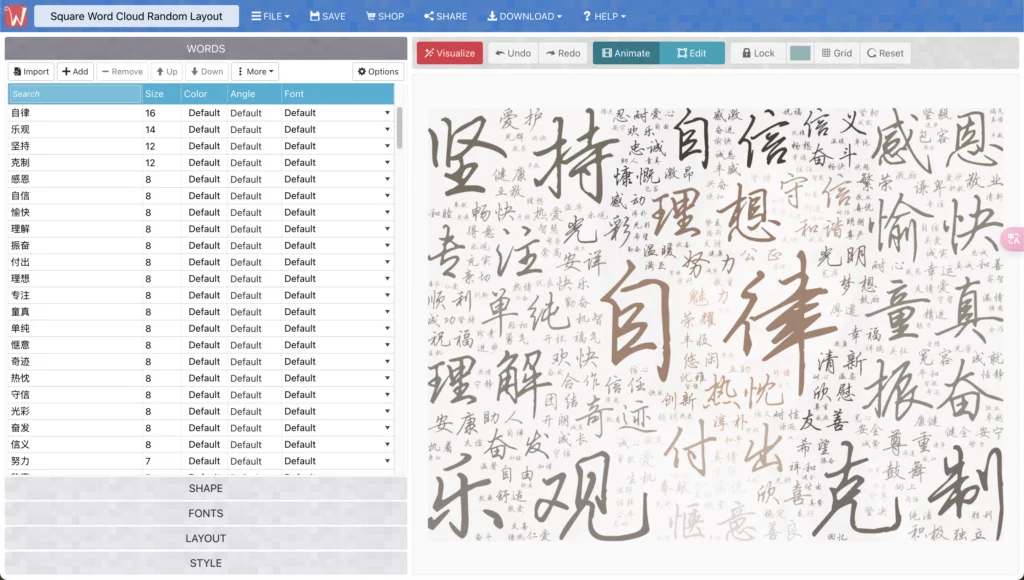1024x580 pixels.
Task: Click the Angle column header
Action: point(242,94)
